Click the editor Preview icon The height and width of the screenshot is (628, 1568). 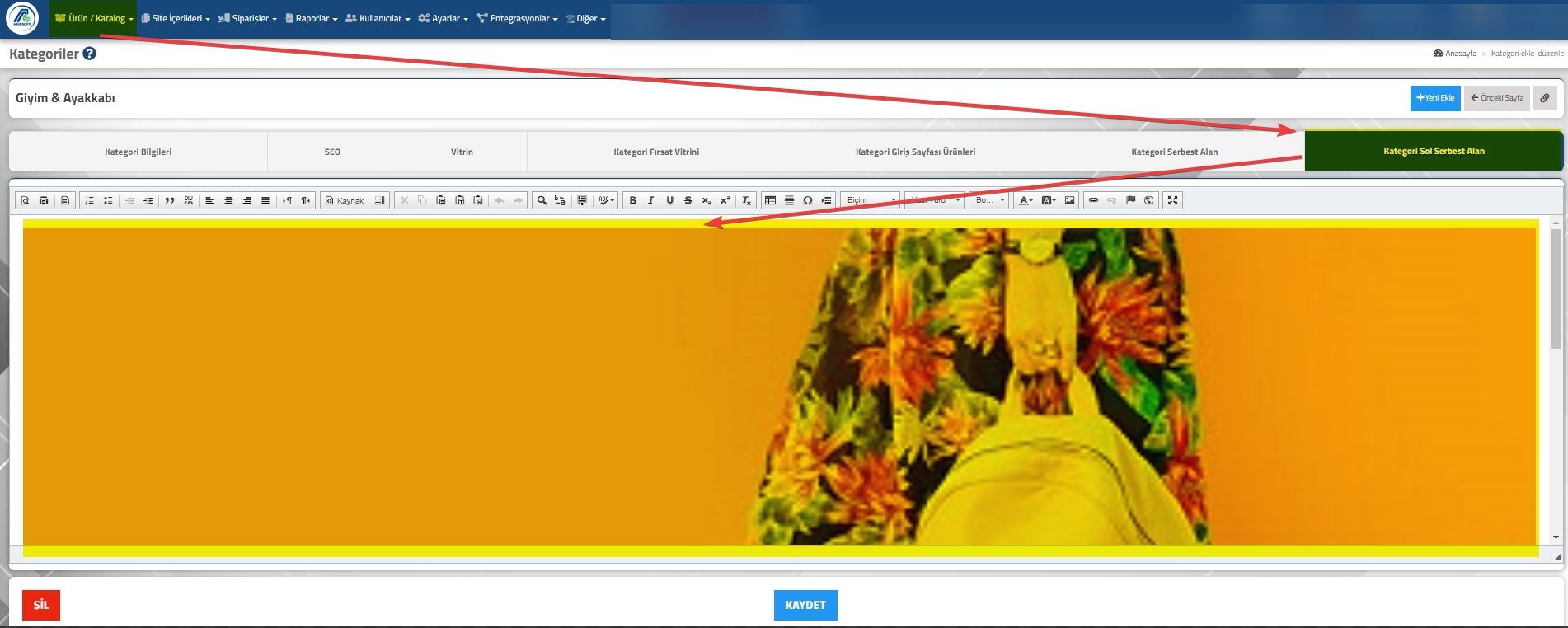coord(25,200)
